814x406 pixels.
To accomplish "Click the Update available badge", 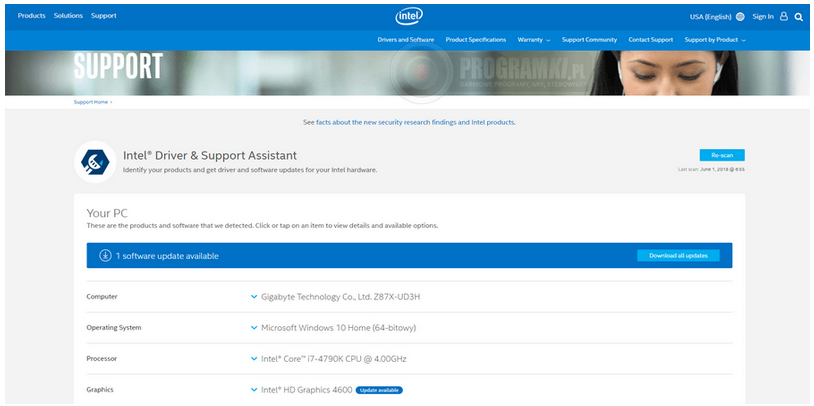I will (x=379, y=390).
